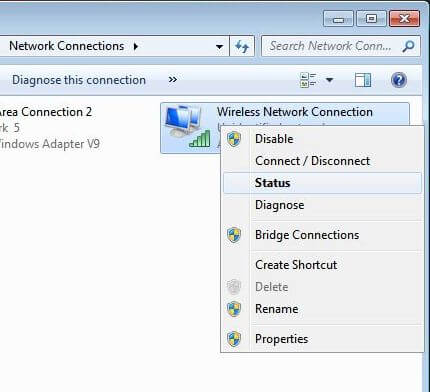Click the shield icon next to Disable

(234, 139)
